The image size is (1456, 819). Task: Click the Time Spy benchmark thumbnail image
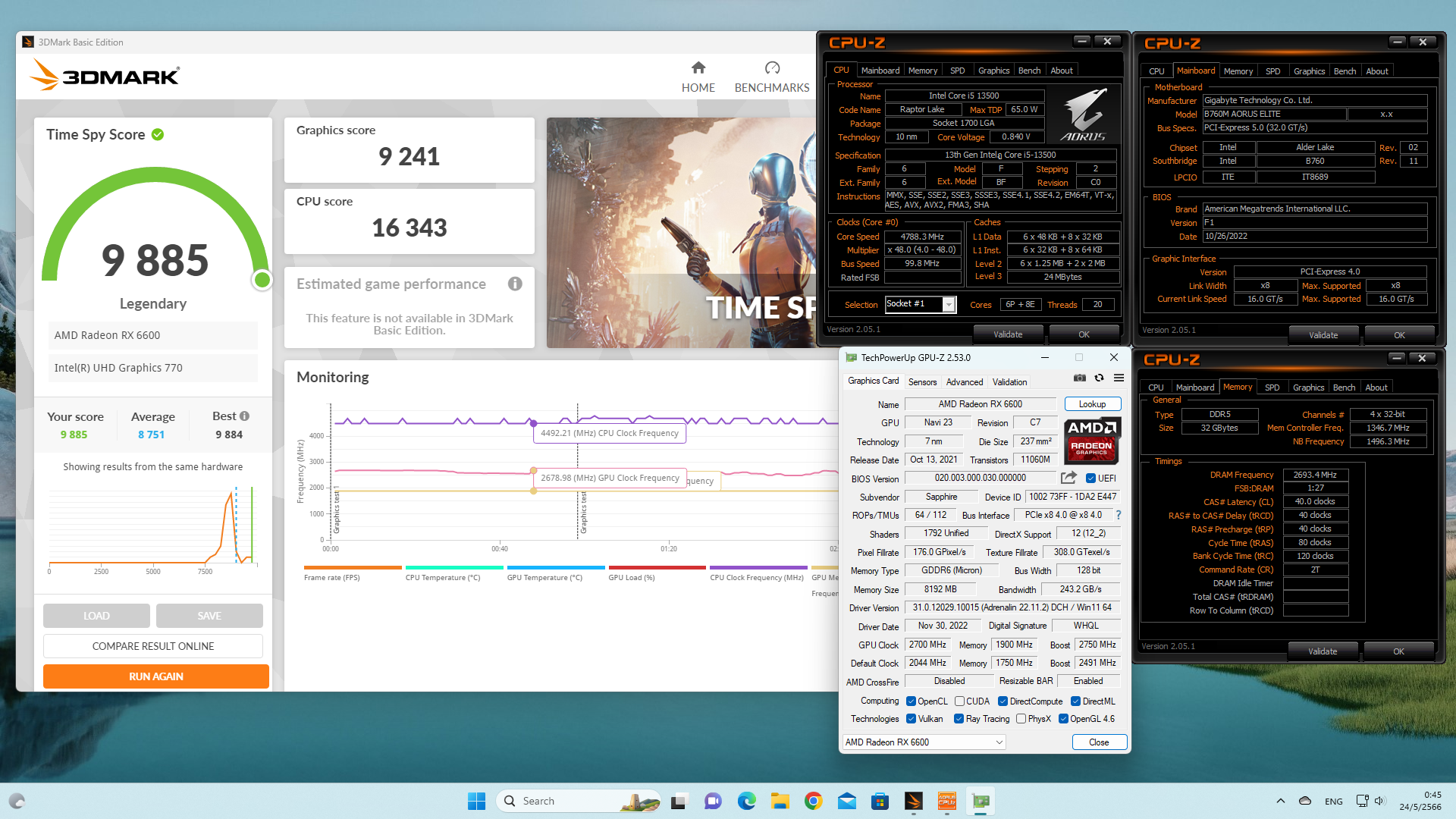click(x=681, y=233)
